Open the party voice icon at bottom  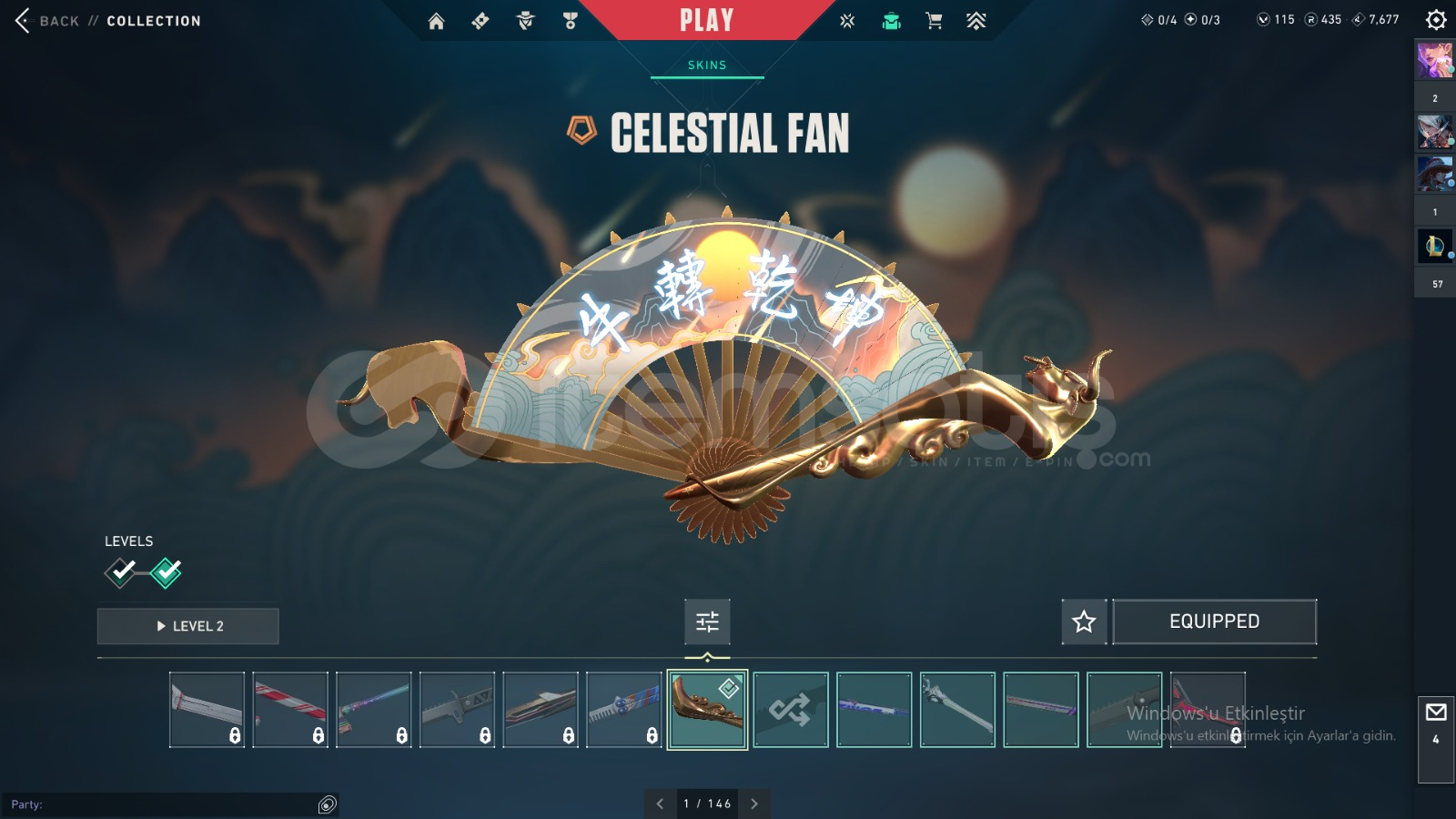click(x=328, y=804)
